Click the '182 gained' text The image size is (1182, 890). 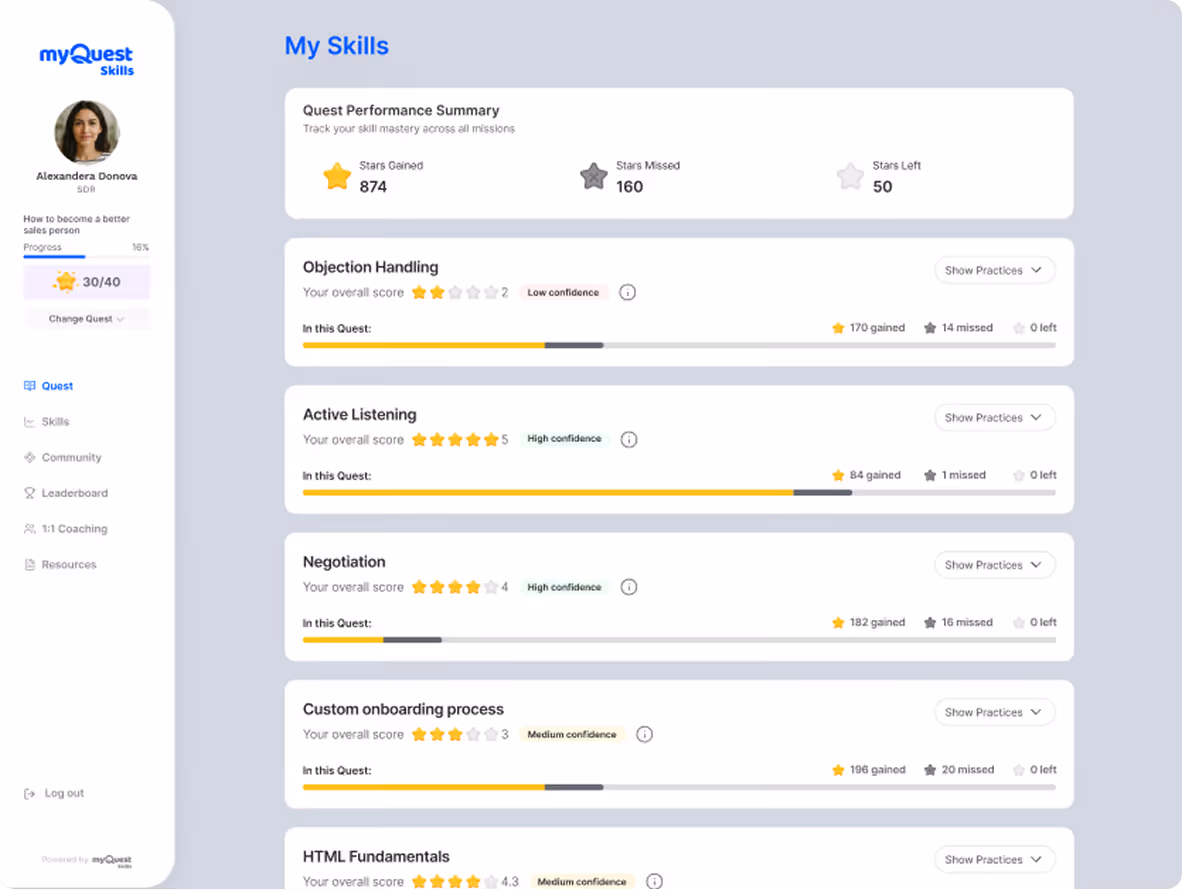(x=877, y=622)
